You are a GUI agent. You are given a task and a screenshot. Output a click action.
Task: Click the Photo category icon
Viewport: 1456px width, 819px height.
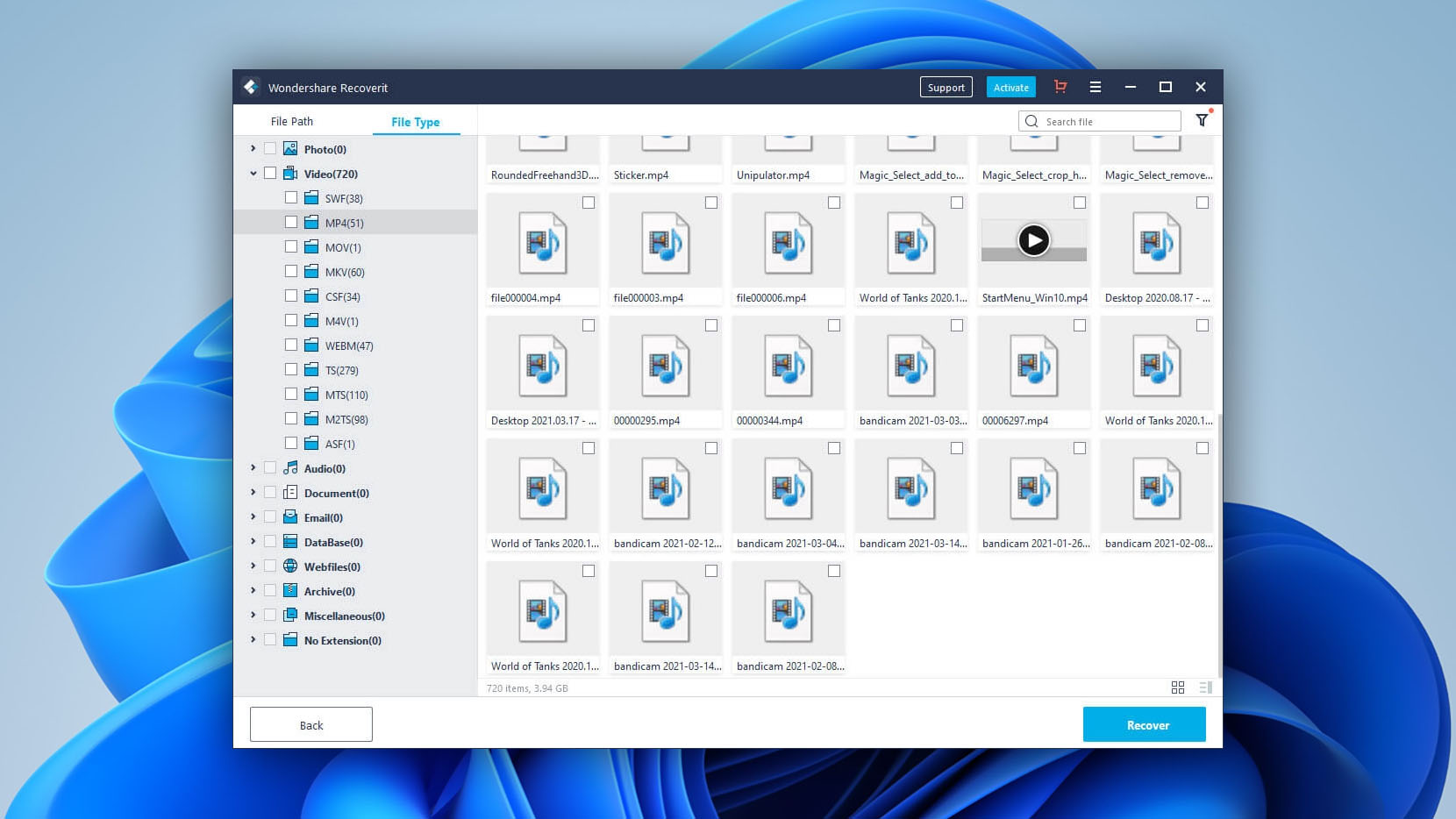click(290, 149)
